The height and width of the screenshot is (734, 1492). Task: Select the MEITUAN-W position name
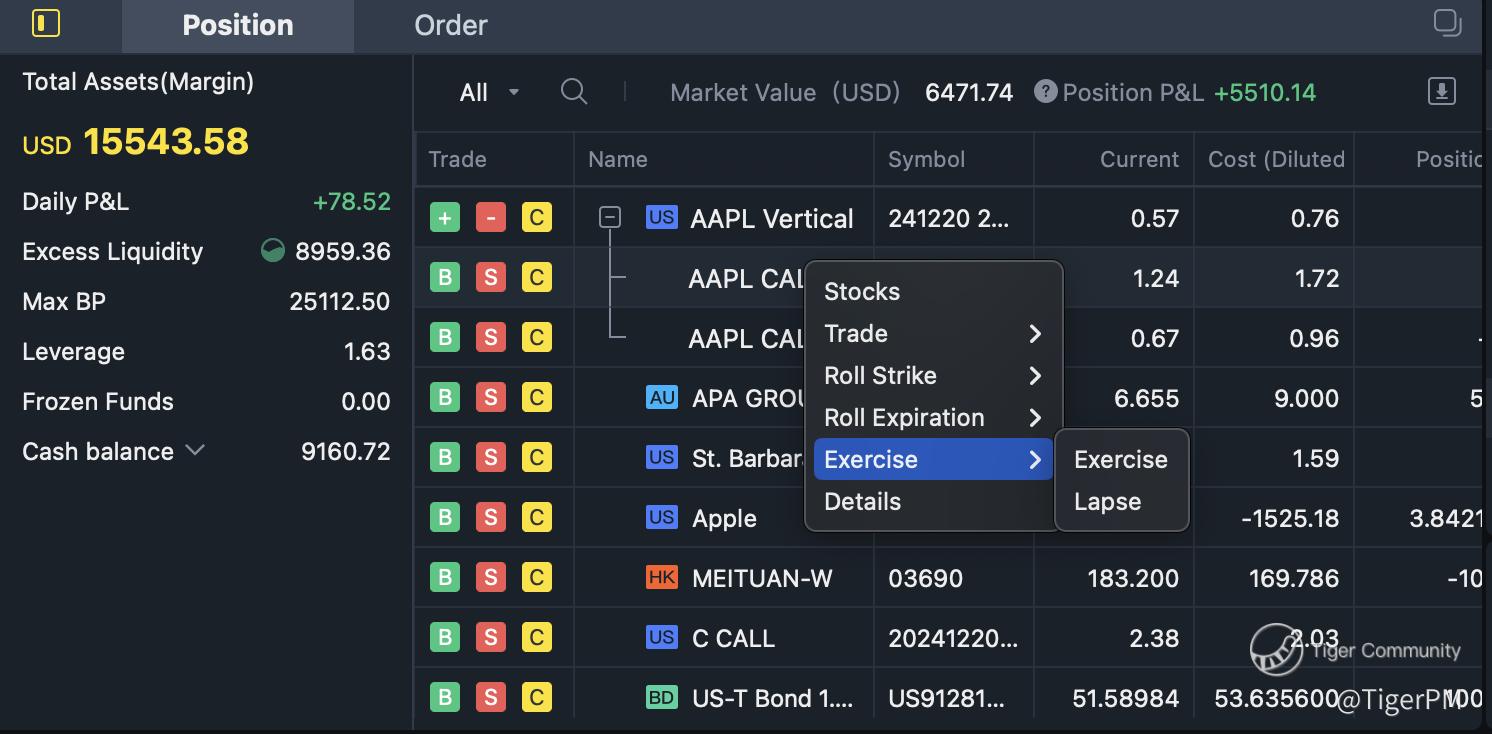762,578
